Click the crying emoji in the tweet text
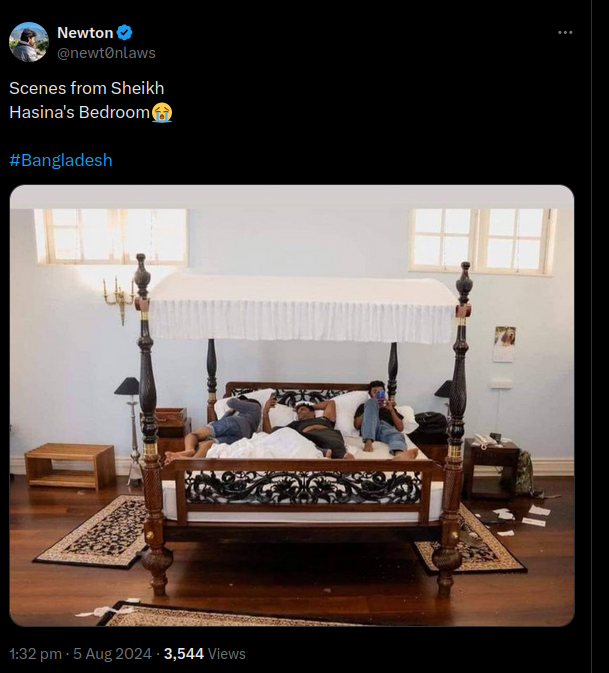 [162, 113]
